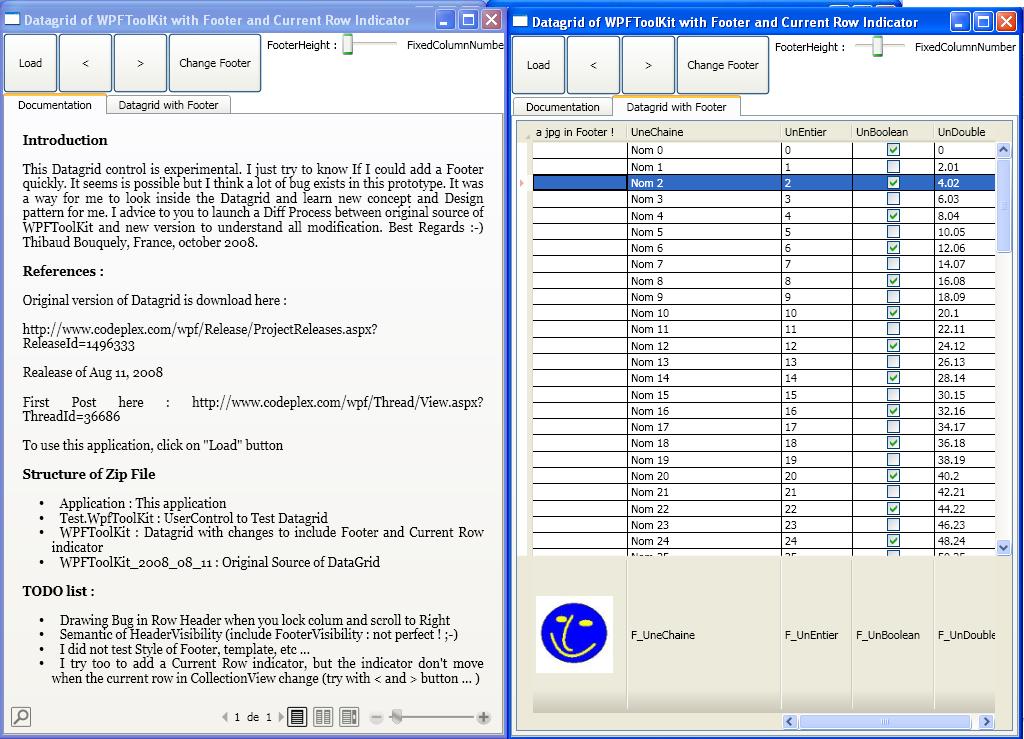
Task: Click Change Footer button in right window
Action: 723,65
